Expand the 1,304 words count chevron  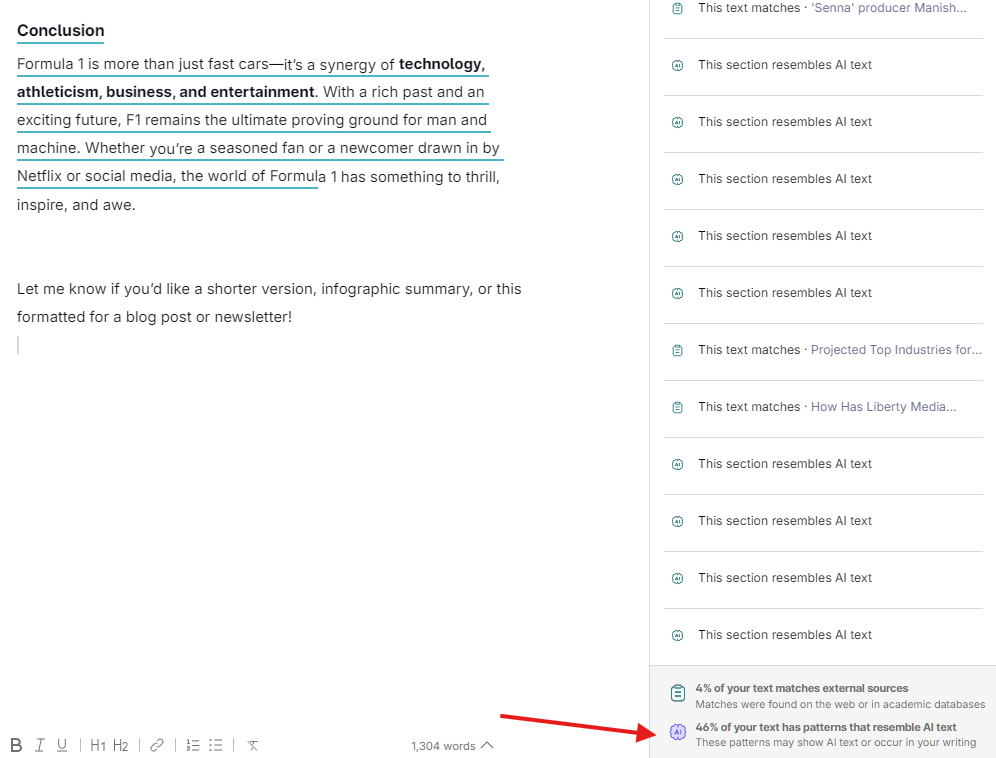pos(487,745)
